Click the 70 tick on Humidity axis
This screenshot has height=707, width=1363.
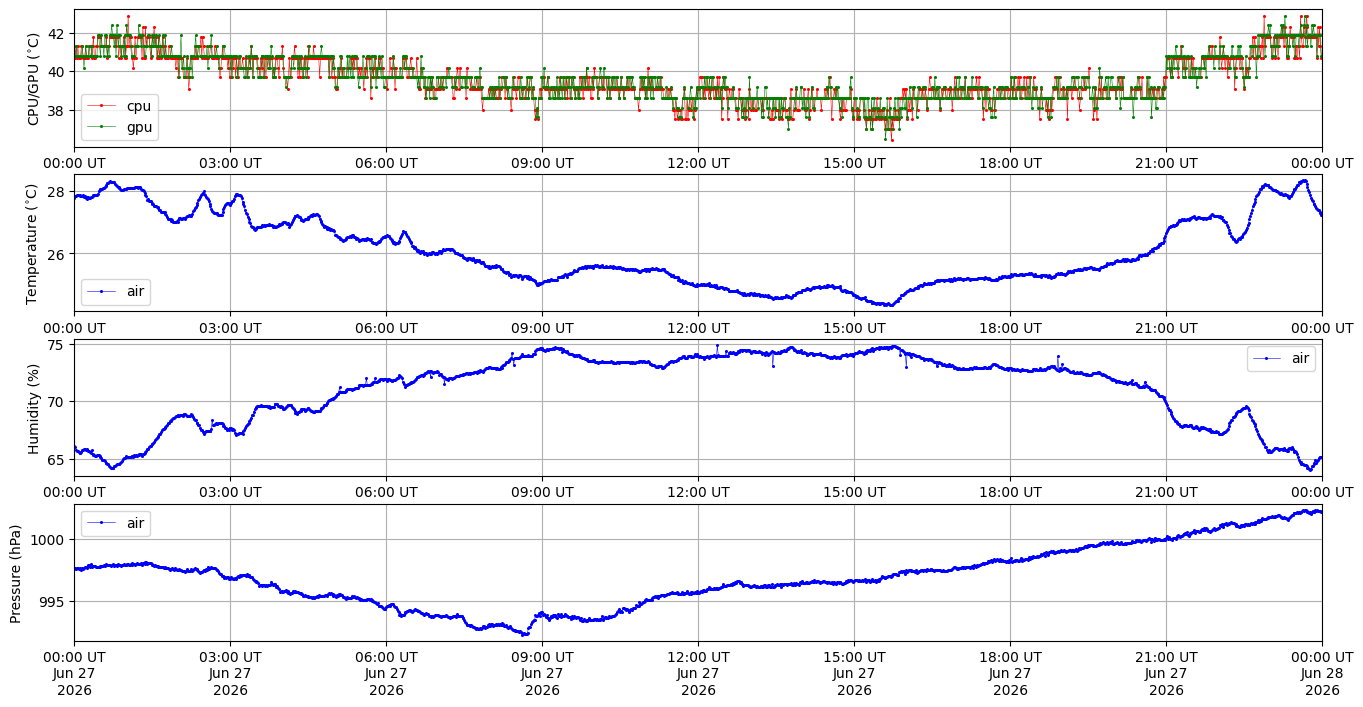click(56, 402)
